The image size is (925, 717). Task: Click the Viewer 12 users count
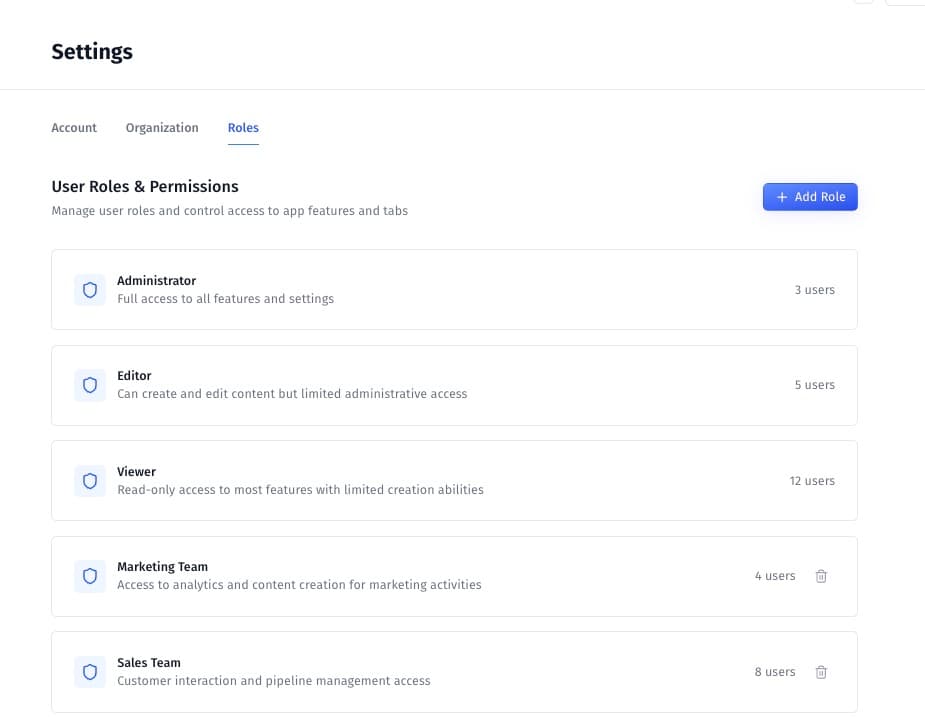click(x=812, y=481)
